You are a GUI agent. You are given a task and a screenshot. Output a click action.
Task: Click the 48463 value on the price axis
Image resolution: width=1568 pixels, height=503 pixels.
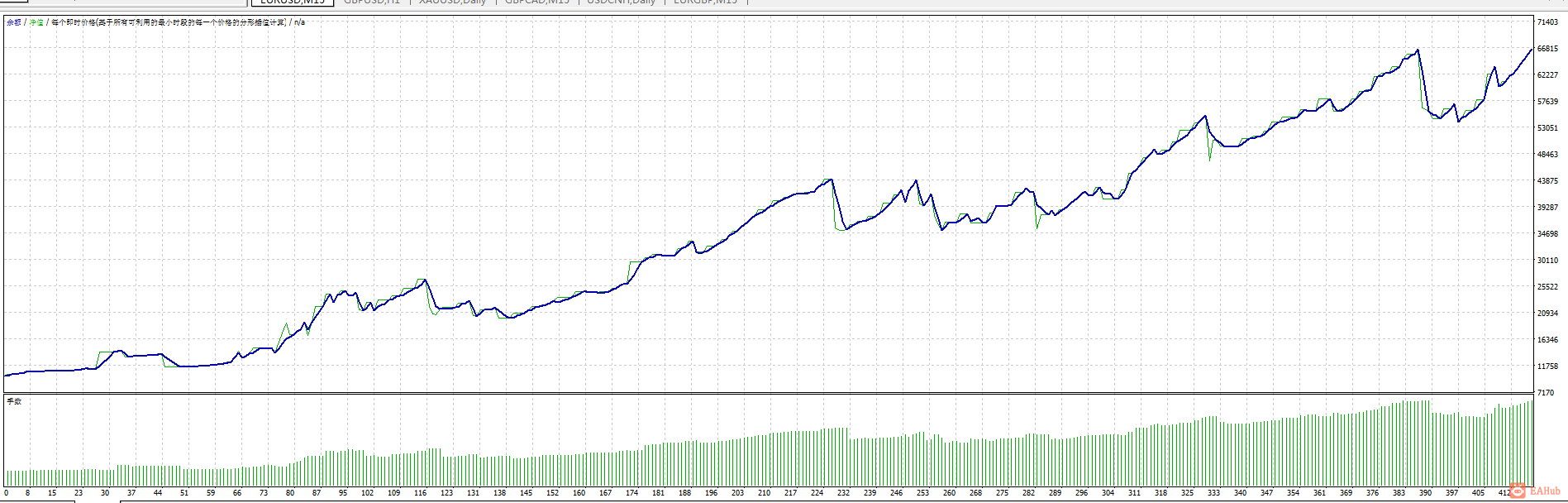pyautogui.click(x=1547, y=155)
